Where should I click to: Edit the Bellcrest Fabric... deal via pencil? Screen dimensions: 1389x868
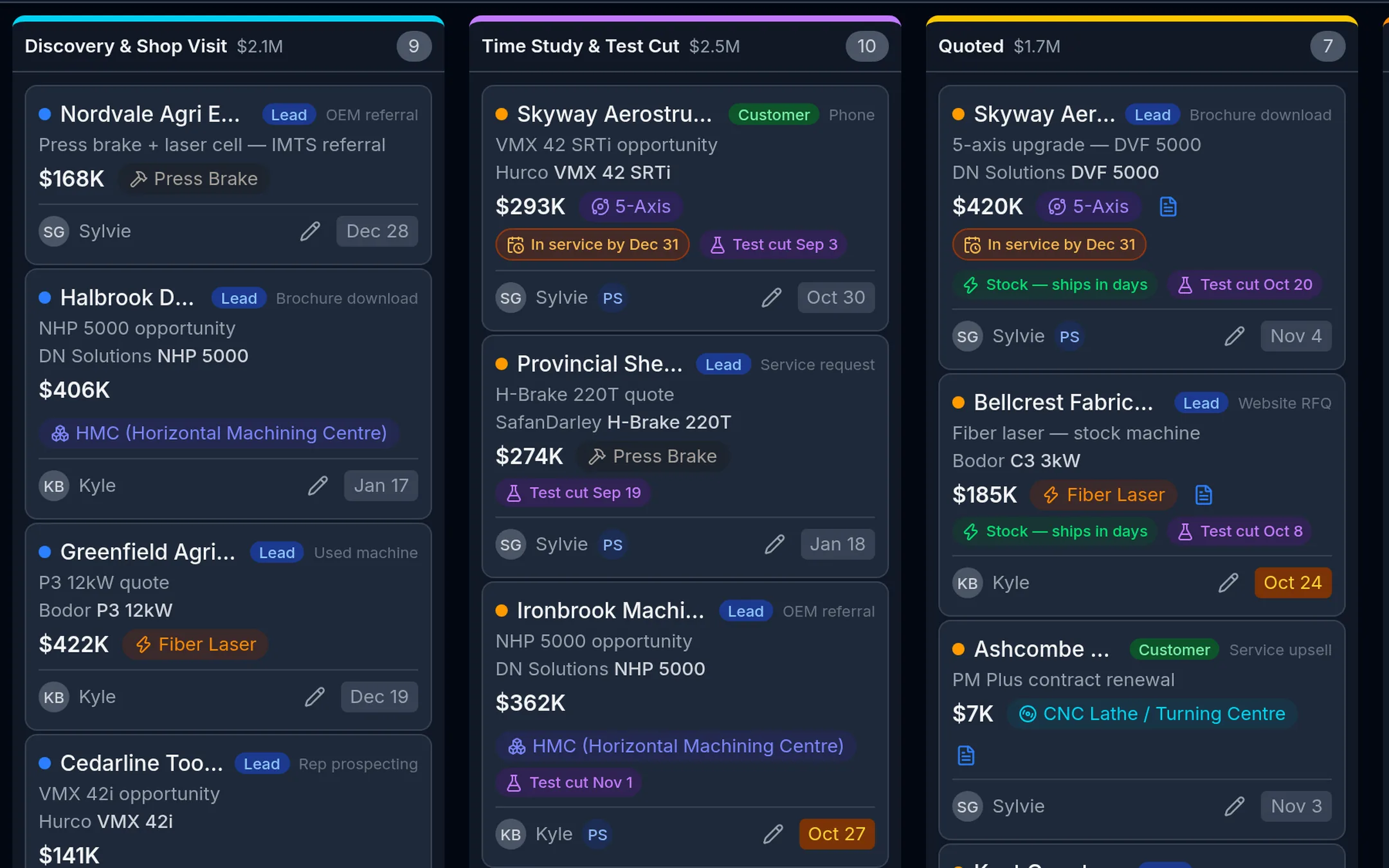click(1228, 583)
